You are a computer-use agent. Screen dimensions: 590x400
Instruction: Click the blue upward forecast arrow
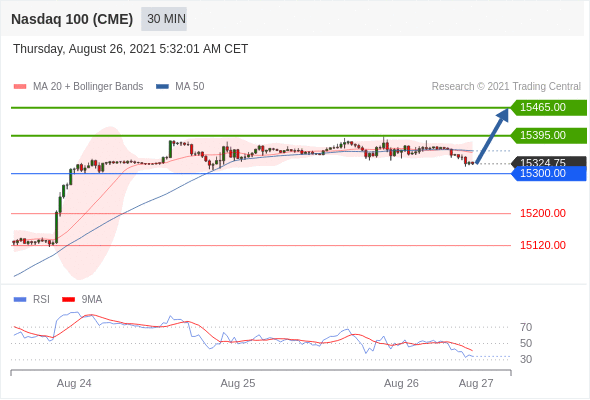click(493, 136)
